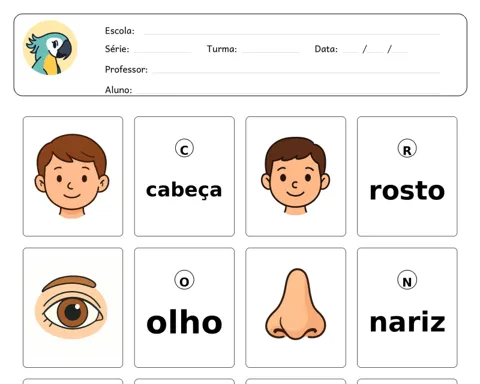Click the Data label in header
This screenshot has height=384, width=480.
coord(326,49)
